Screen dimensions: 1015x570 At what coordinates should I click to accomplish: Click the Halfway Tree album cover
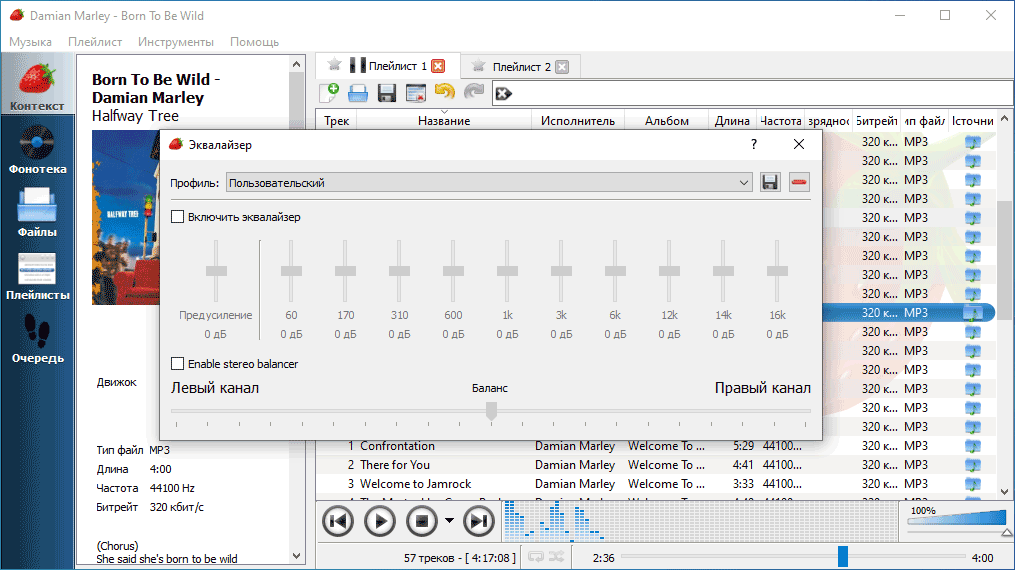[x=126, y=217]
